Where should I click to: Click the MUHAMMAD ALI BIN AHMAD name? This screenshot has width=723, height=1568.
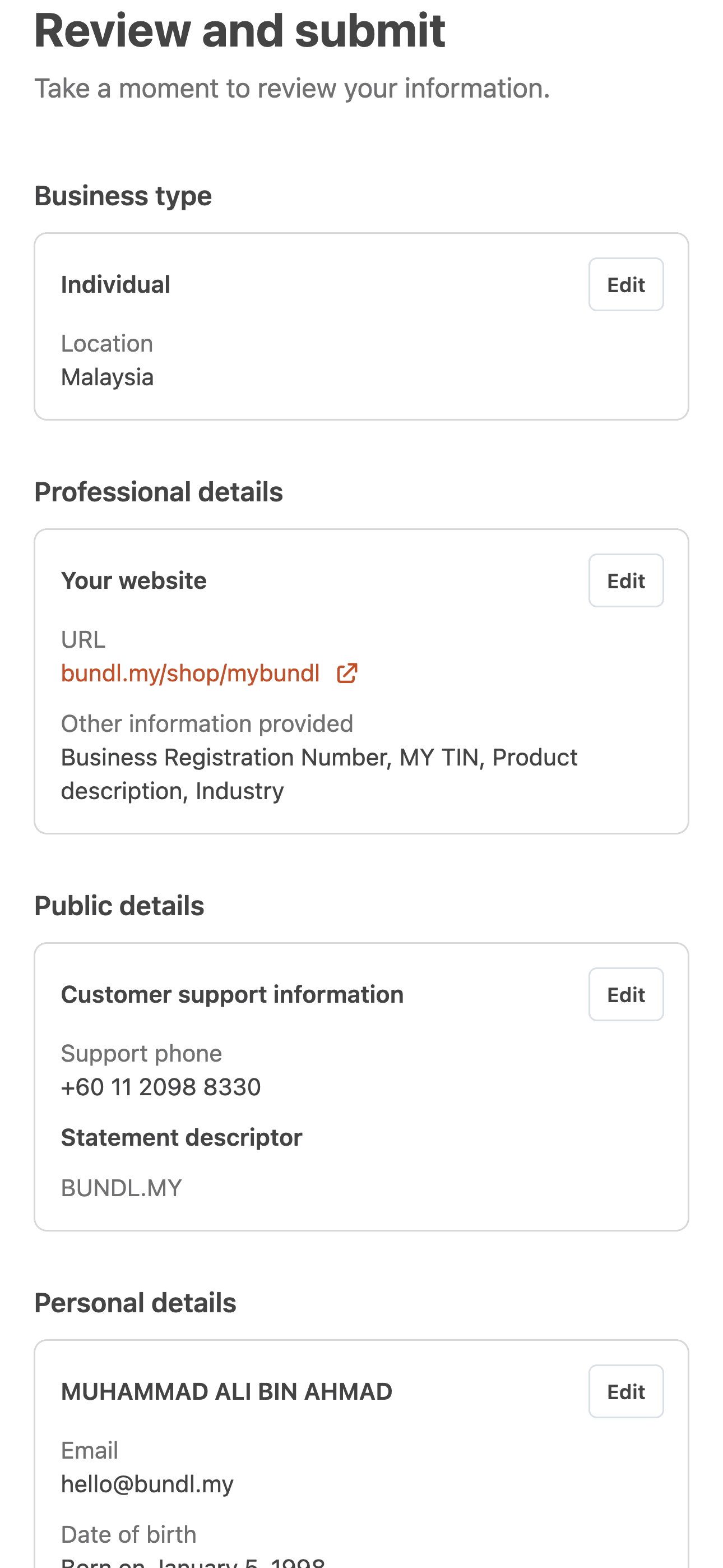[x=226, y=1392]
